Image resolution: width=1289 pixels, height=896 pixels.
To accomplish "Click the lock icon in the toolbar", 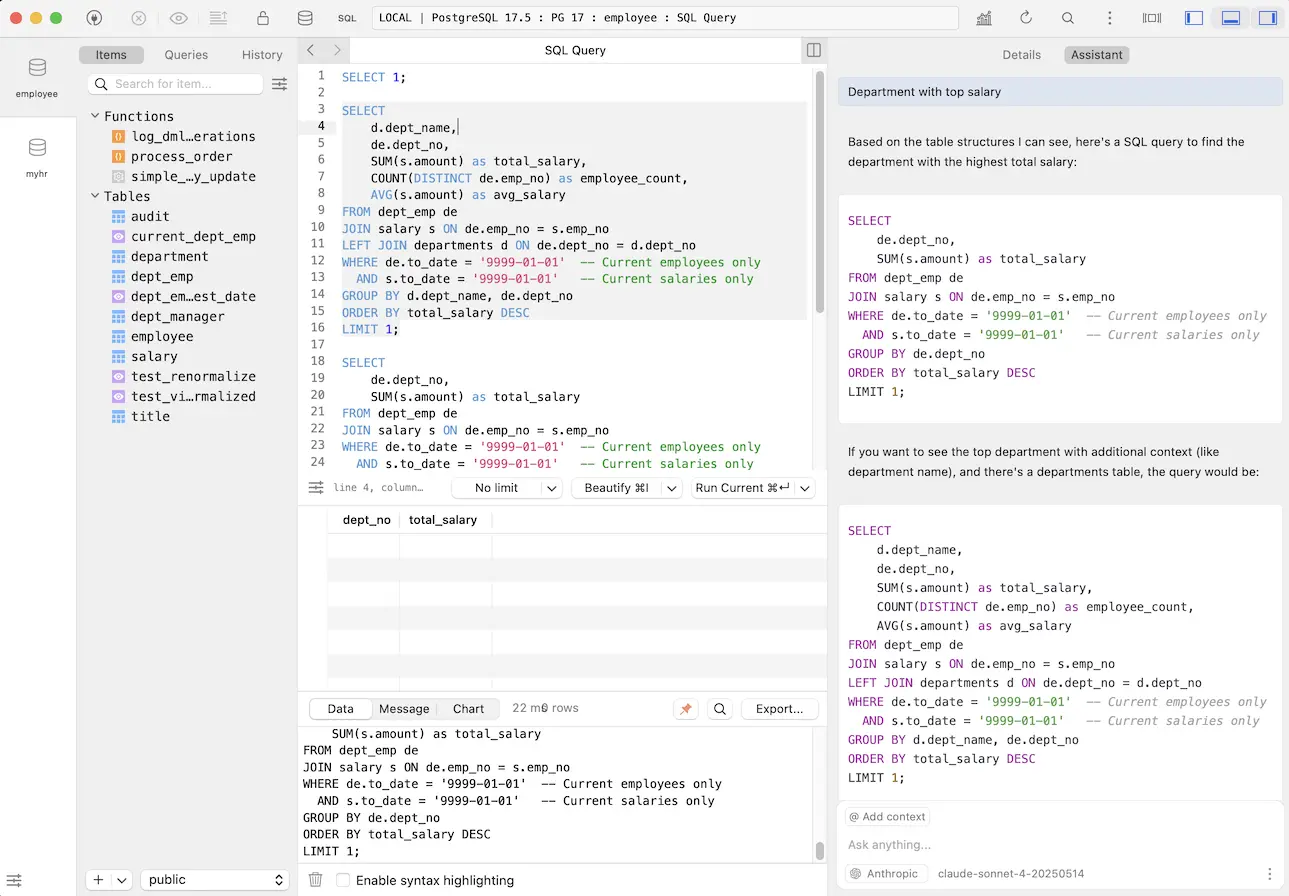I will coord(263,18).
